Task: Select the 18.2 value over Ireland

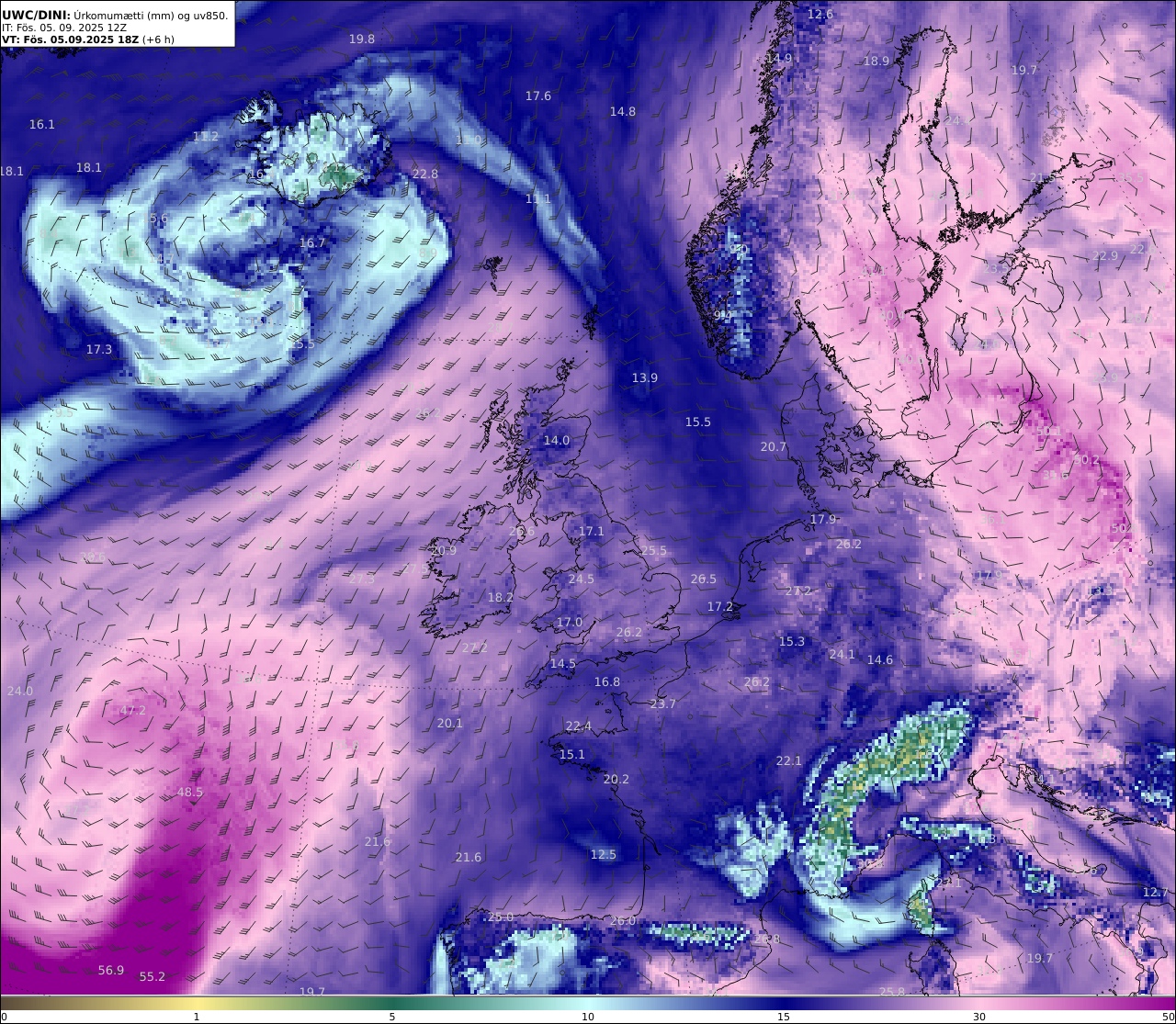Action: tap(501, 598)
